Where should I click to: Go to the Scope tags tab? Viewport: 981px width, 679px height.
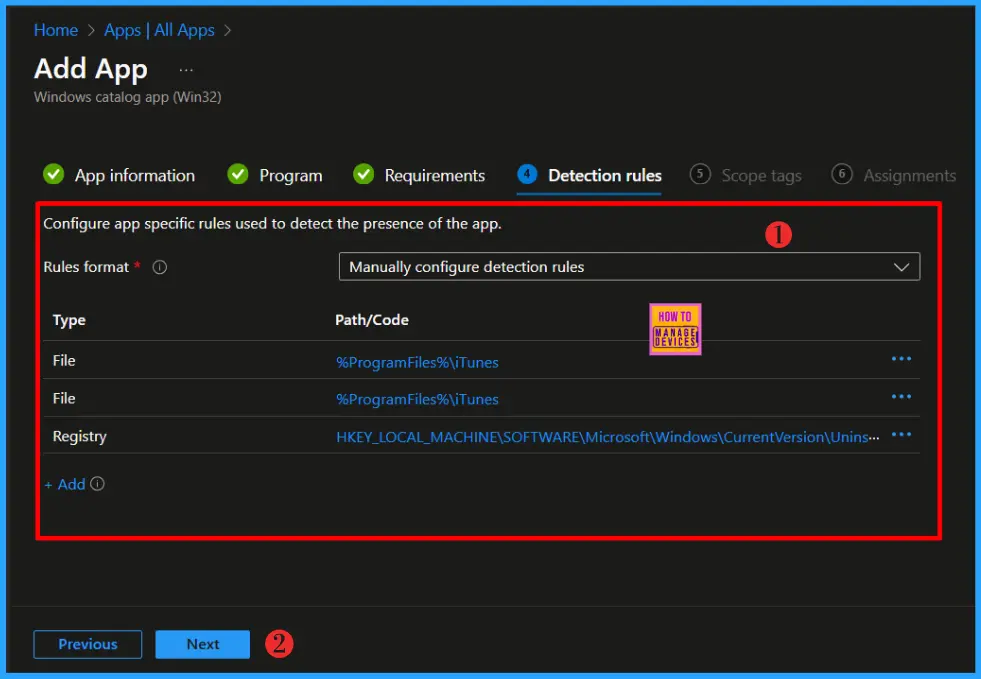coord(746,175)
